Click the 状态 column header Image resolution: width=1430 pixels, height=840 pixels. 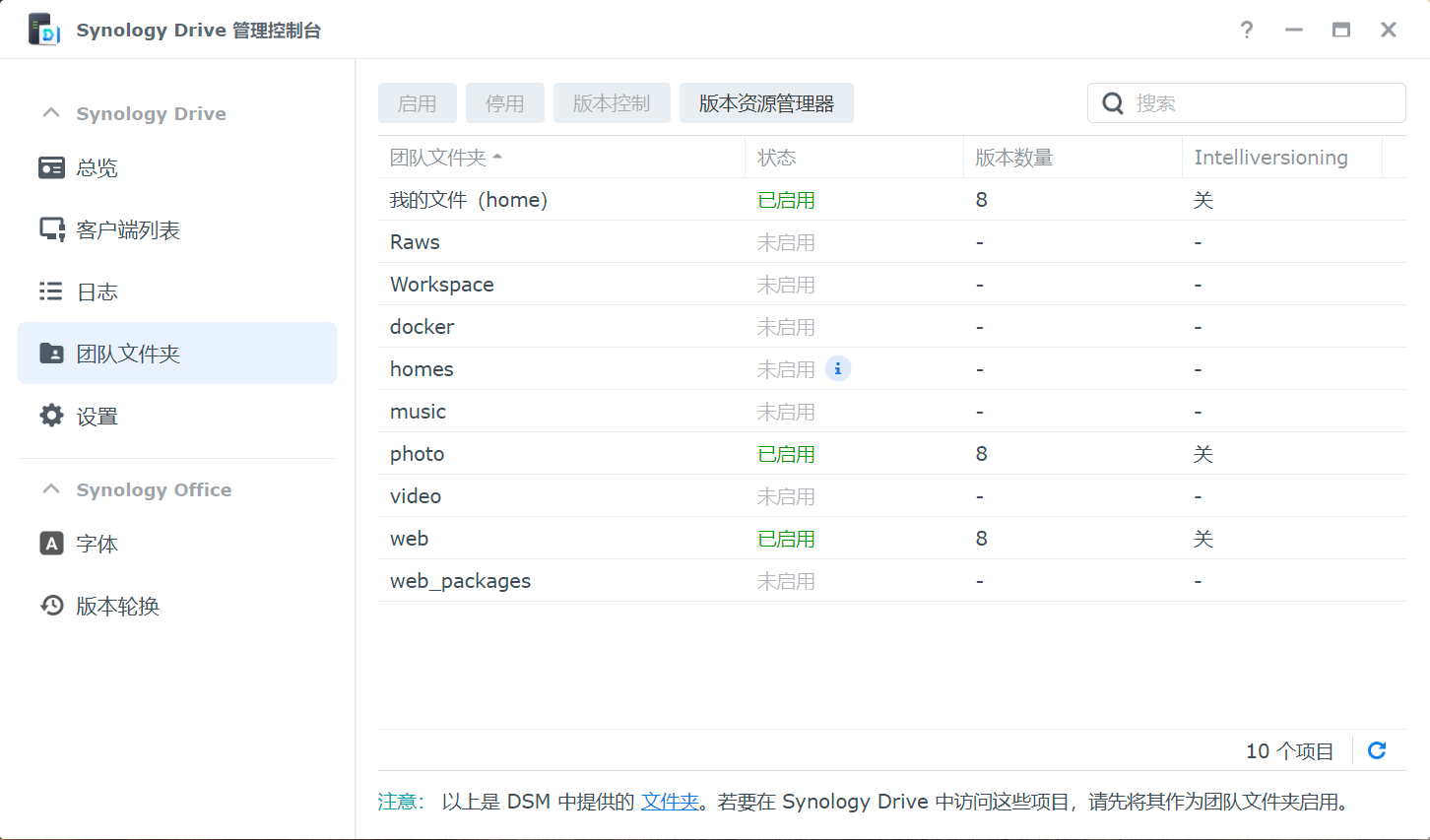pos(777,158)
